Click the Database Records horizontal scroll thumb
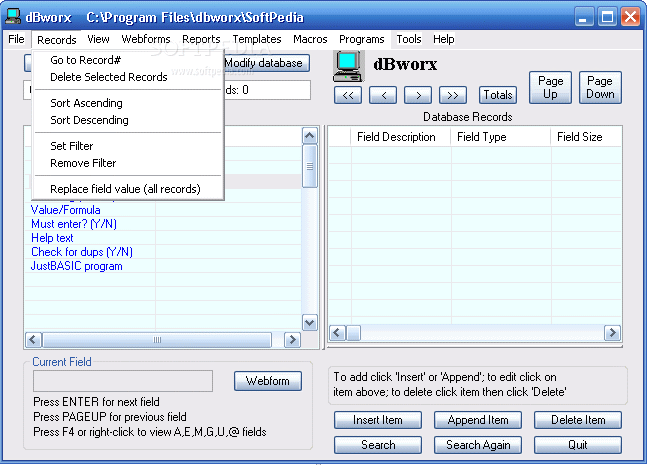Image resolution: width=648 pixels, height=465 pixels. 353,333
